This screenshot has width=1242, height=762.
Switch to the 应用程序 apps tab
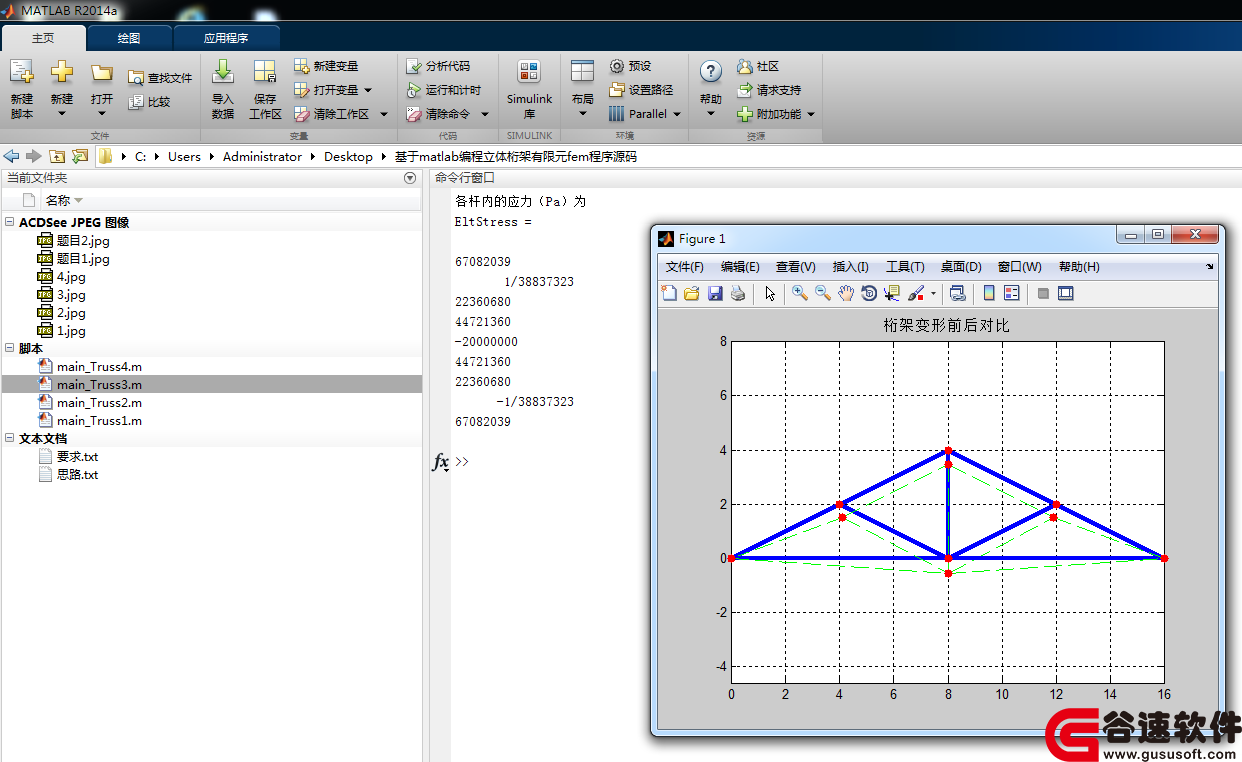coord(226,38)
